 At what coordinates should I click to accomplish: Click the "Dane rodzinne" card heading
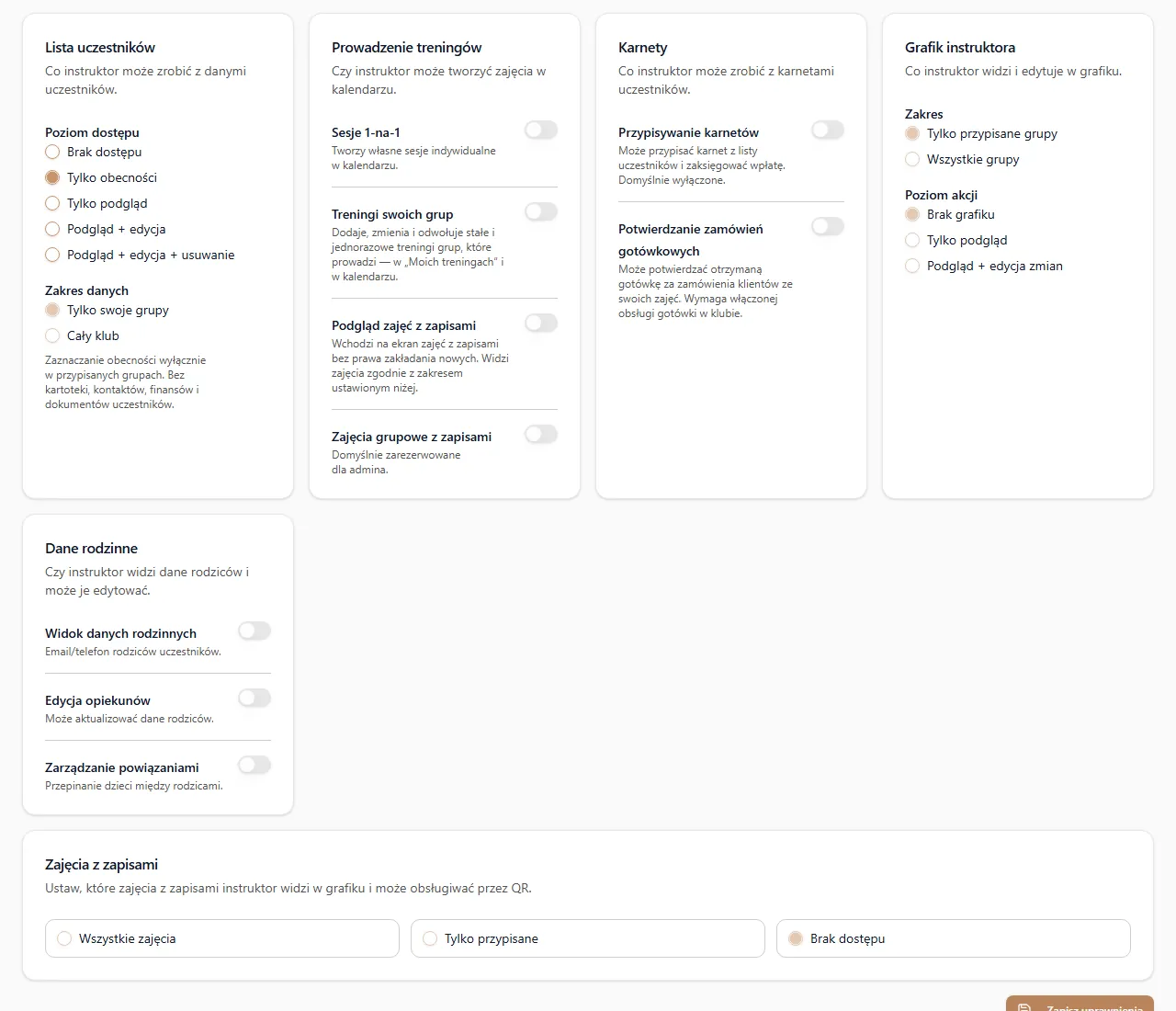coord(92,549)
